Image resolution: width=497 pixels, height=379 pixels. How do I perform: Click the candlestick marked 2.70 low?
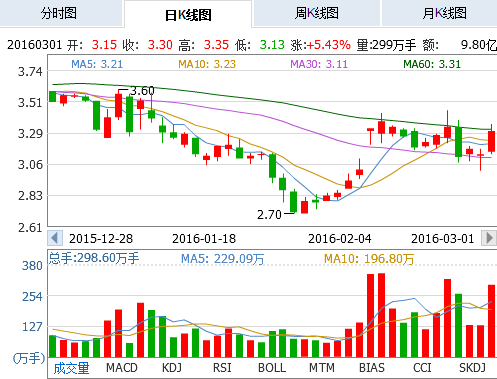[293, 201]
